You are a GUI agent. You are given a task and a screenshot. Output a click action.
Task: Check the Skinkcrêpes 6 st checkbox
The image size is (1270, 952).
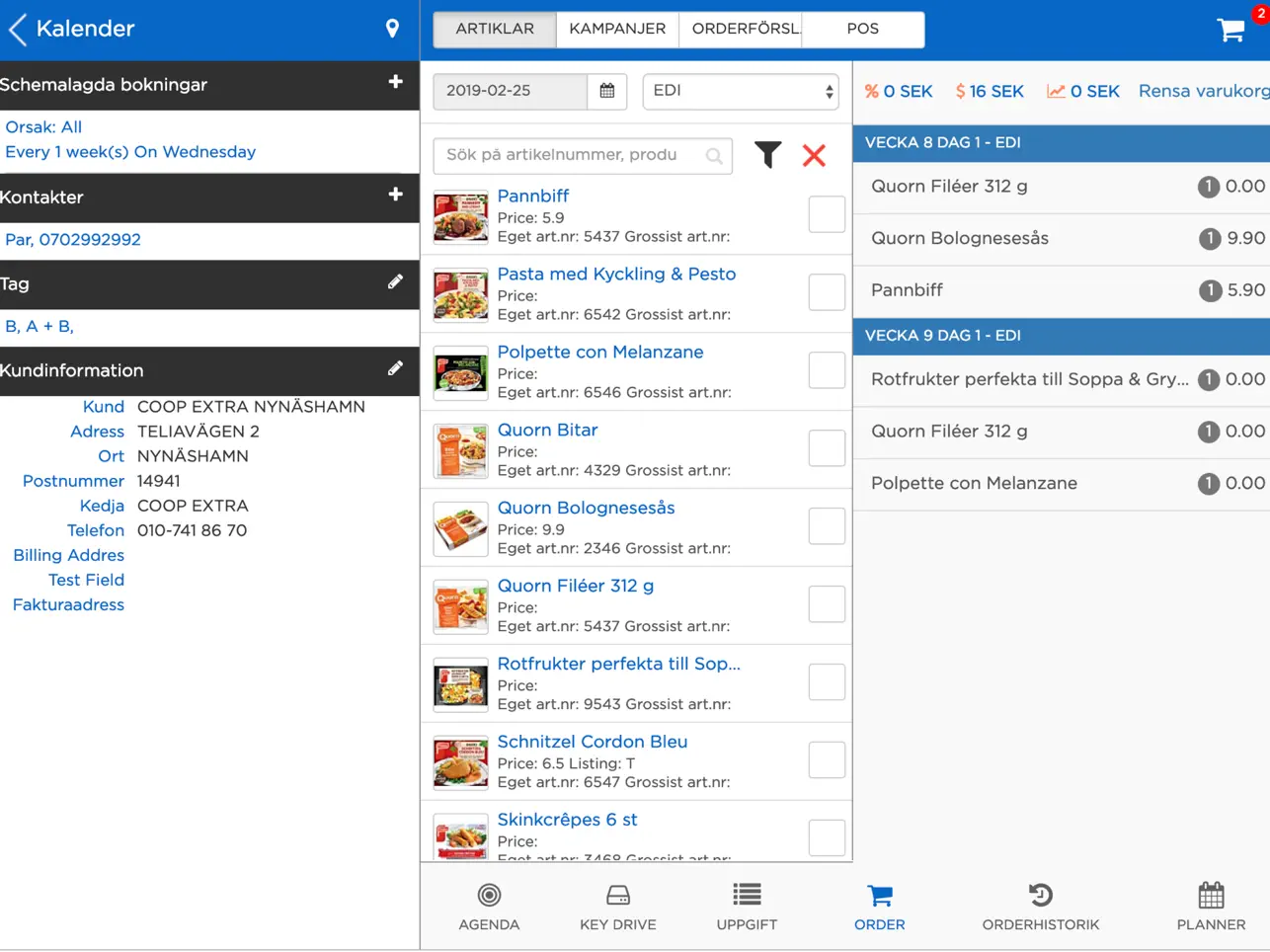click(x=827, y=838)
